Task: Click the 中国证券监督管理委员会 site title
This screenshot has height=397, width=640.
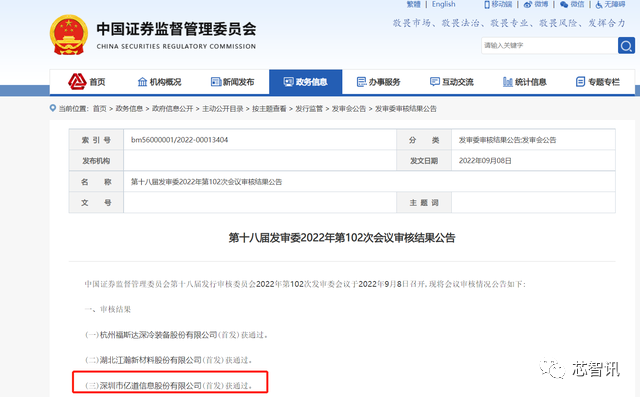Action: (176, 29)
